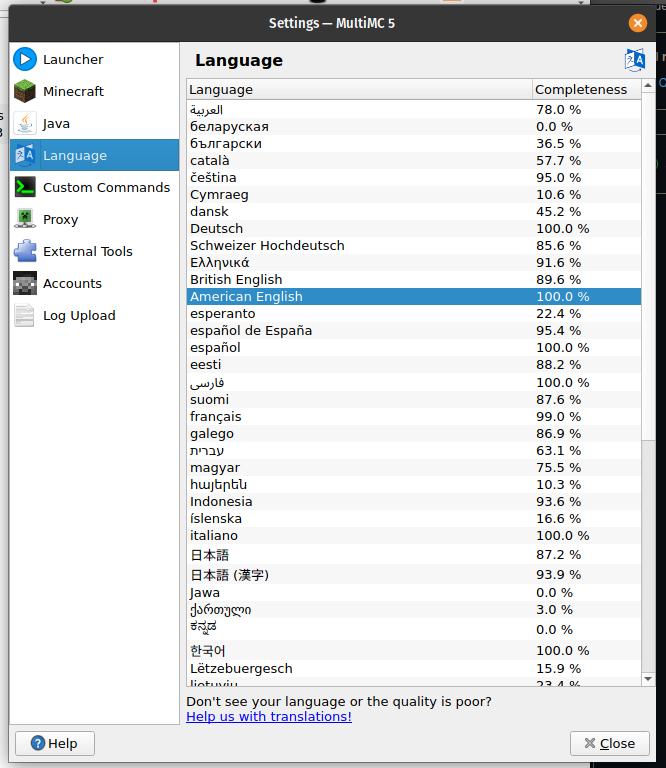The height and width of the screenshot is (768, 666).
Task: Select español de España row
Action: coord(414,331)
